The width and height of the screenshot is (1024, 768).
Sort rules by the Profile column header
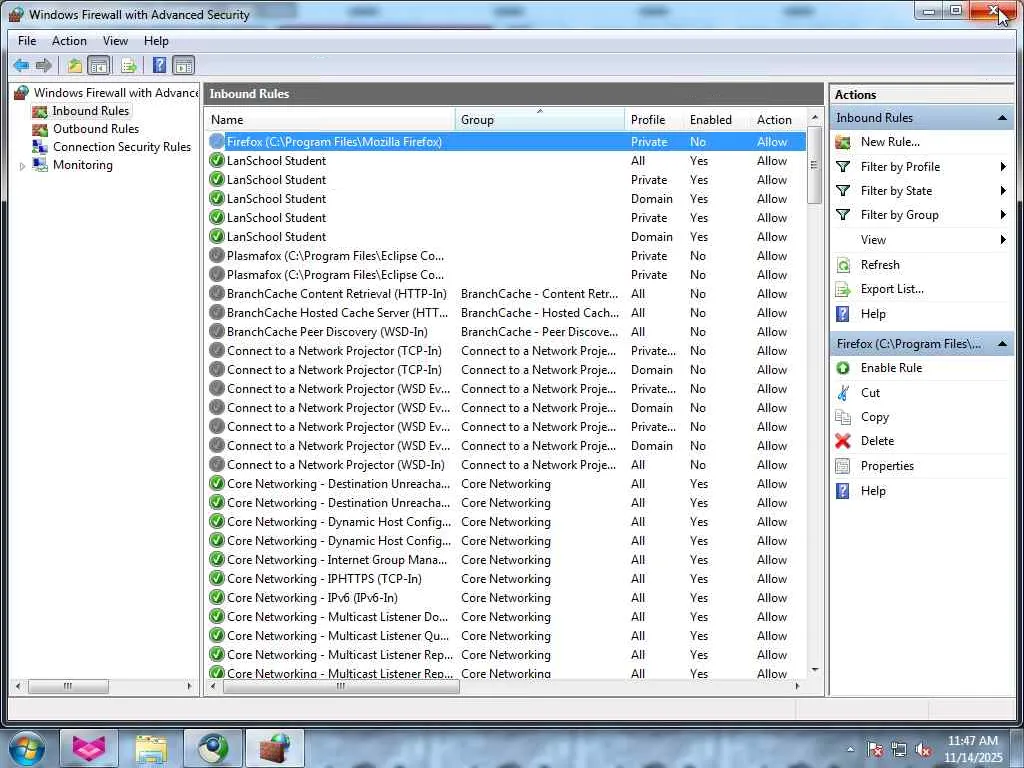(x=654, y=120)
